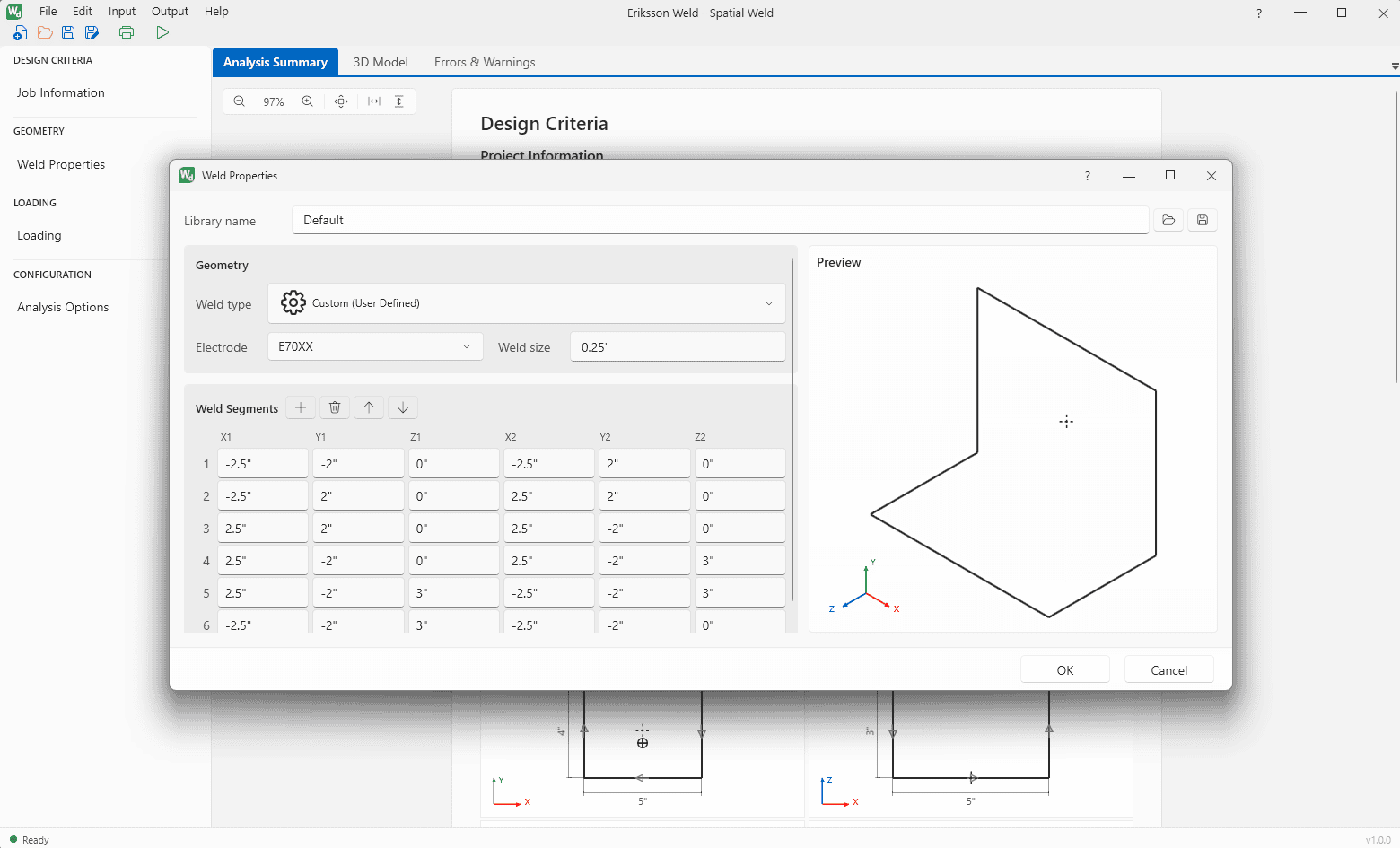
Task: Open the Output menu
Action: (x=170, y=12)
